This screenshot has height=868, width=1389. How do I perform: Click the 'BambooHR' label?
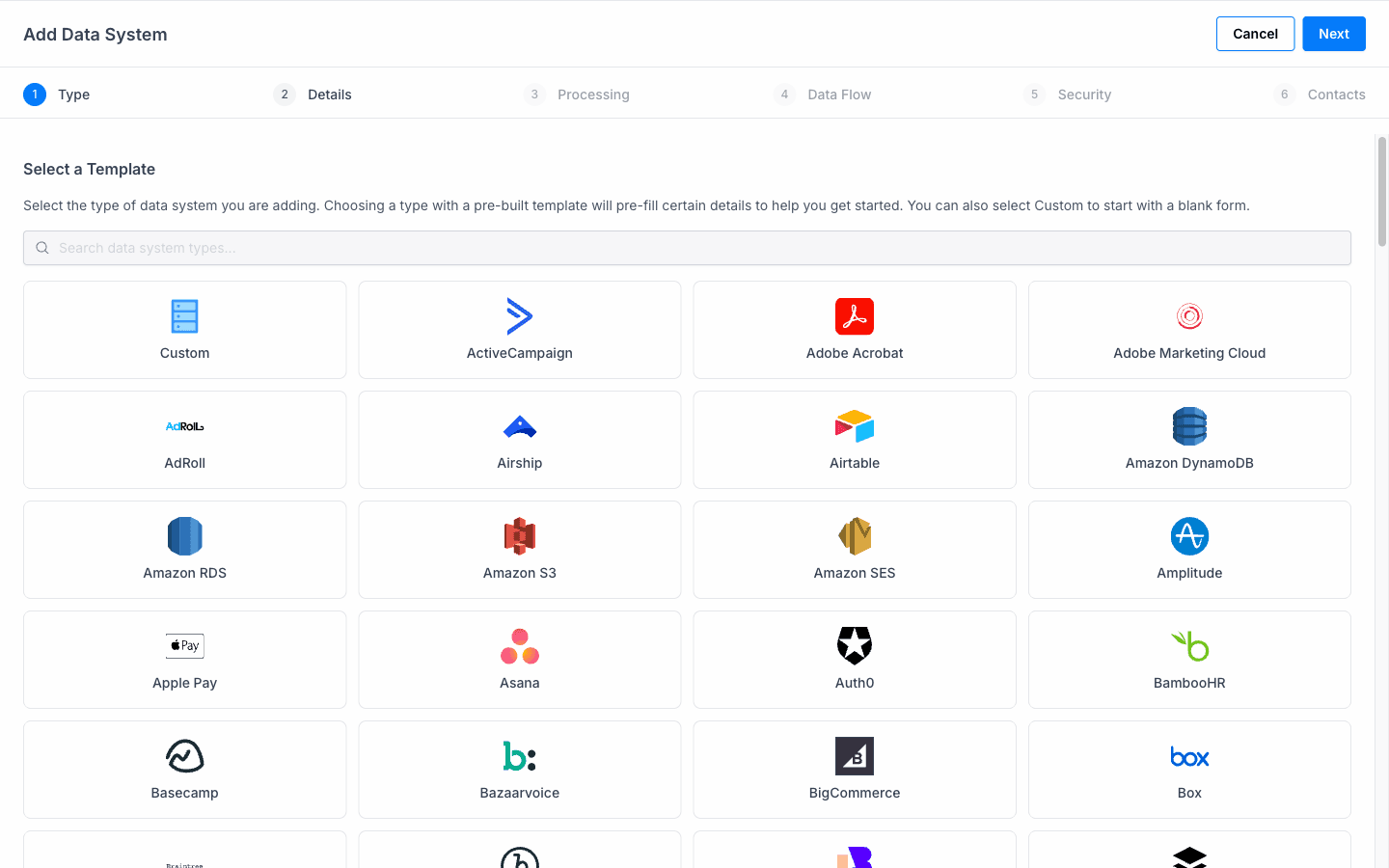pyautogui.click(x=1189, y=683)
